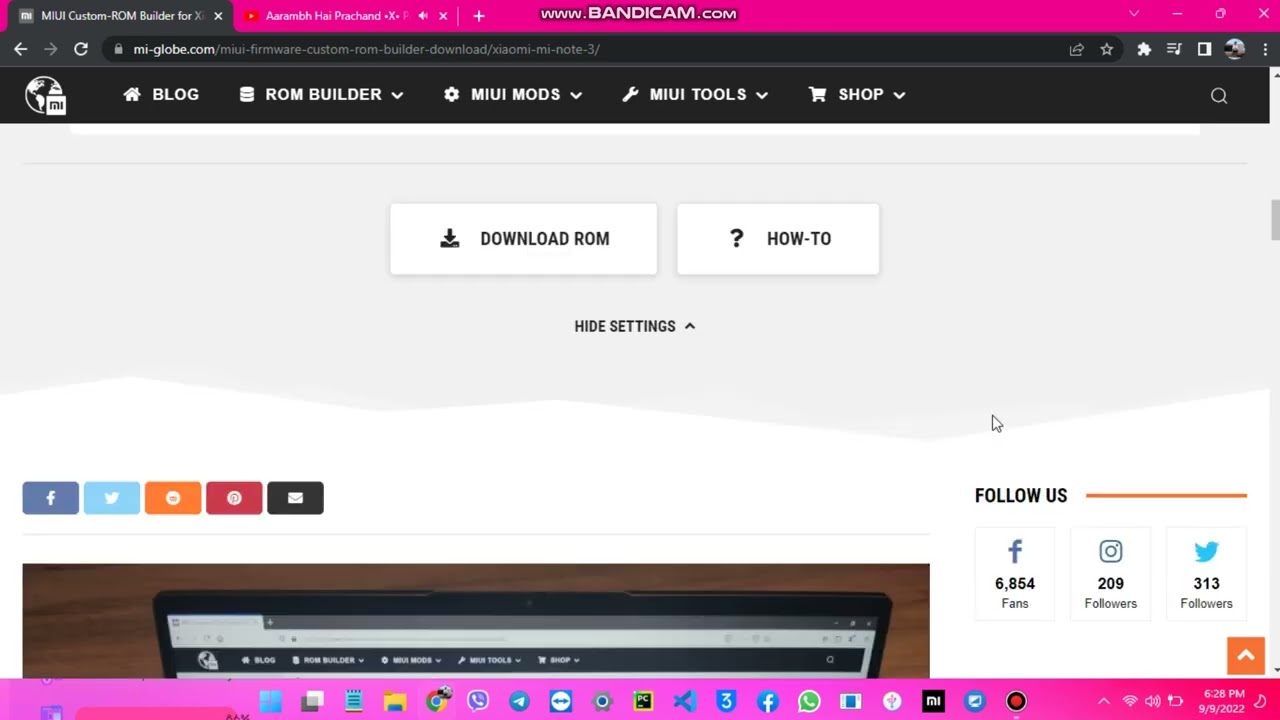Open the Instagram followers box
This screenshot has height=720, width=1280.
click(1111, 574)
